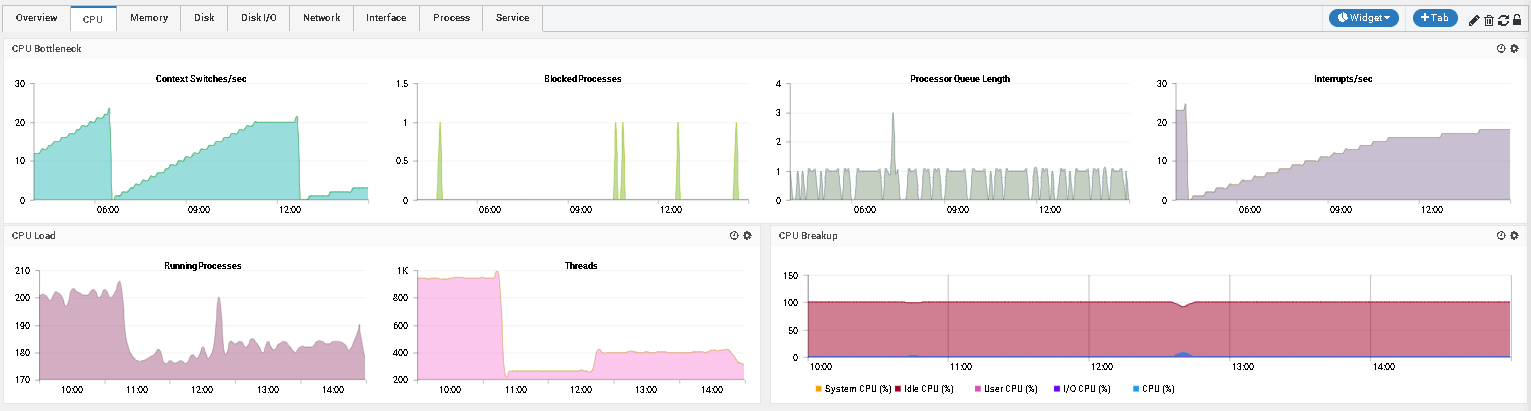
Task: Open CPU Load widget gear settings
Action: 747,236
